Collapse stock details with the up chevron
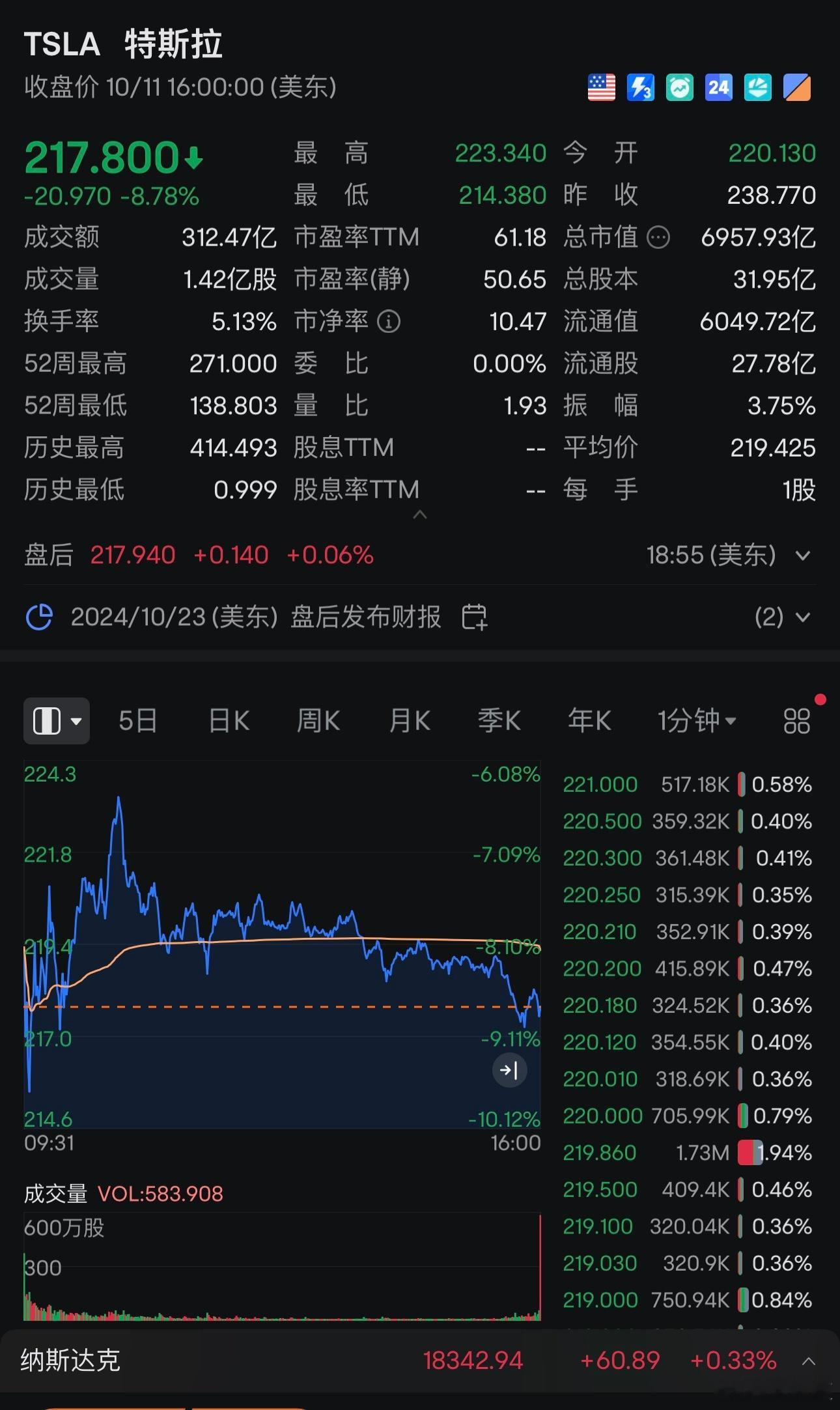The height and width of the screenshot is (1410, 840). [420, 515]
